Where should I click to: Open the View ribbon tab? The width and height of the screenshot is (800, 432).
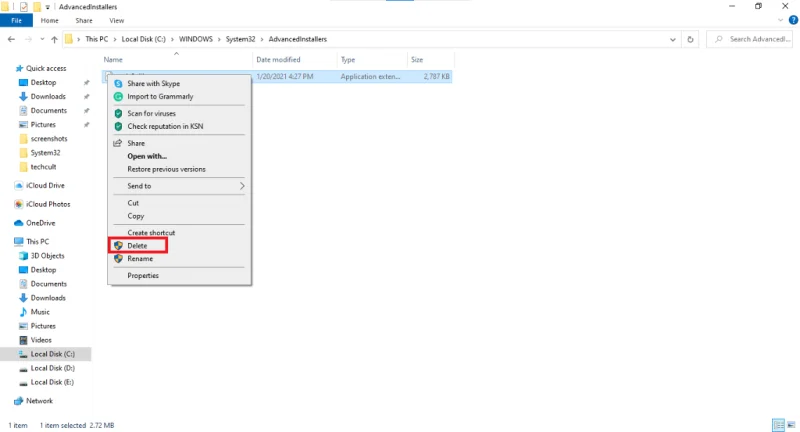[x=116, y=20]
